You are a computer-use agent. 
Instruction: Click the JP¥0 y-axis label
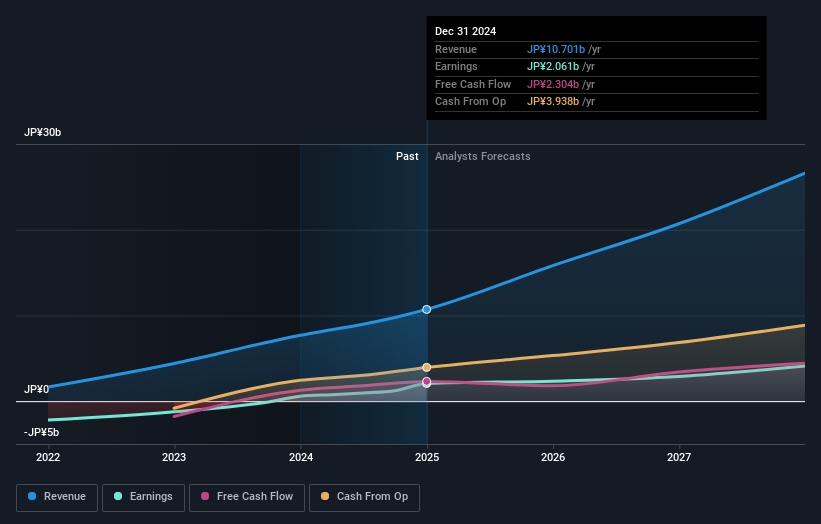[x=36, y=389]
